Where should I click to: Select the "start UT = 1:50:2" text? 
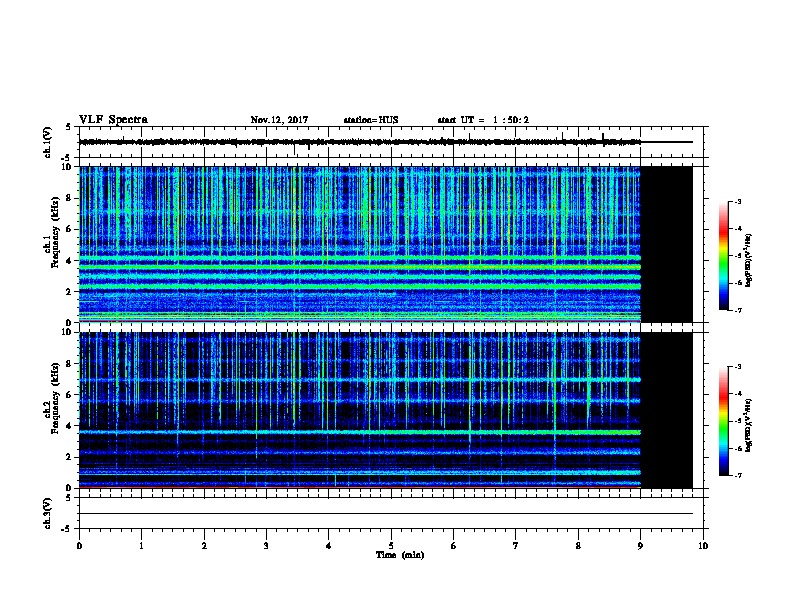[x=483, y=120]
